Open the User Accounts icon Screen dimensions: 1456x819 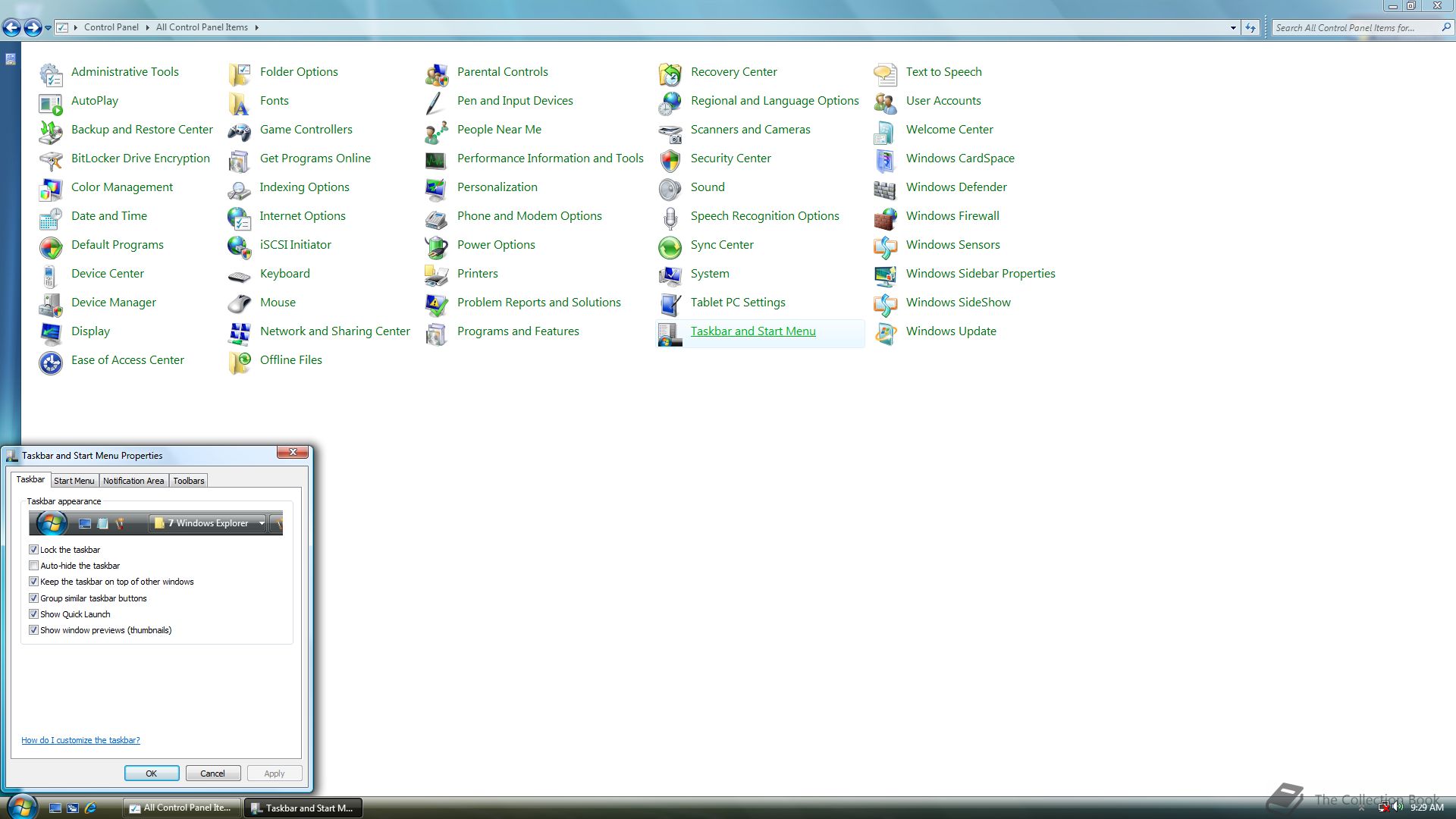click(886, 102)
